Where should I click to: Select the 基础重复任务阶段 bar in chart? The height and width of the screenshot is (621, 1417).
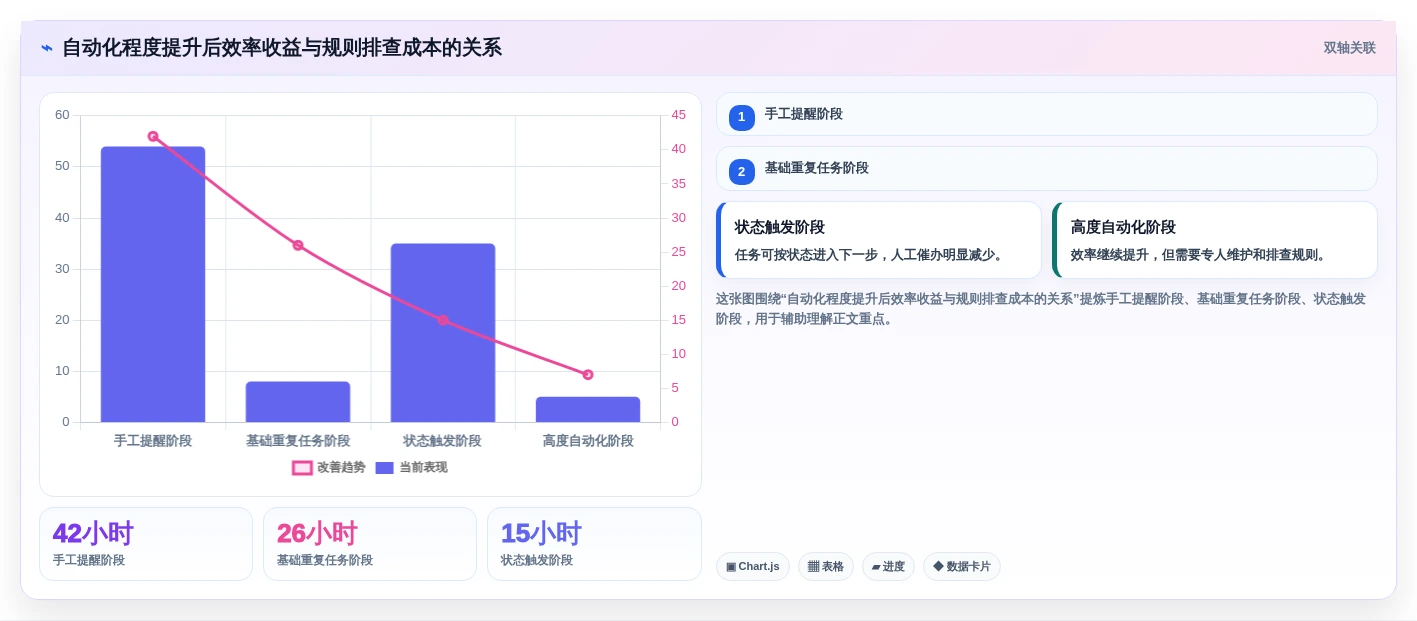coord(298,402)
